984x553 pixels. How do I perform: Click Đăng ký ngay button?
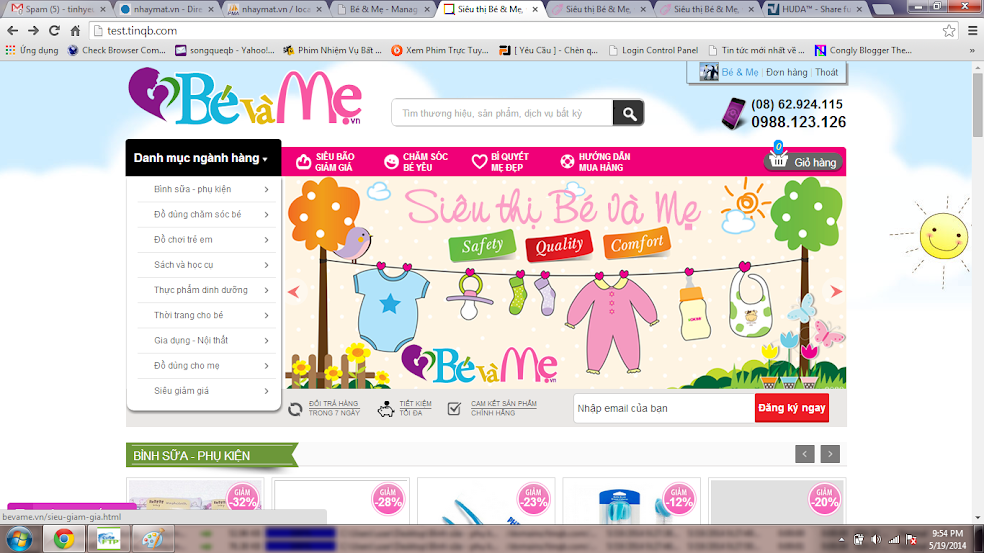[791, 408]
